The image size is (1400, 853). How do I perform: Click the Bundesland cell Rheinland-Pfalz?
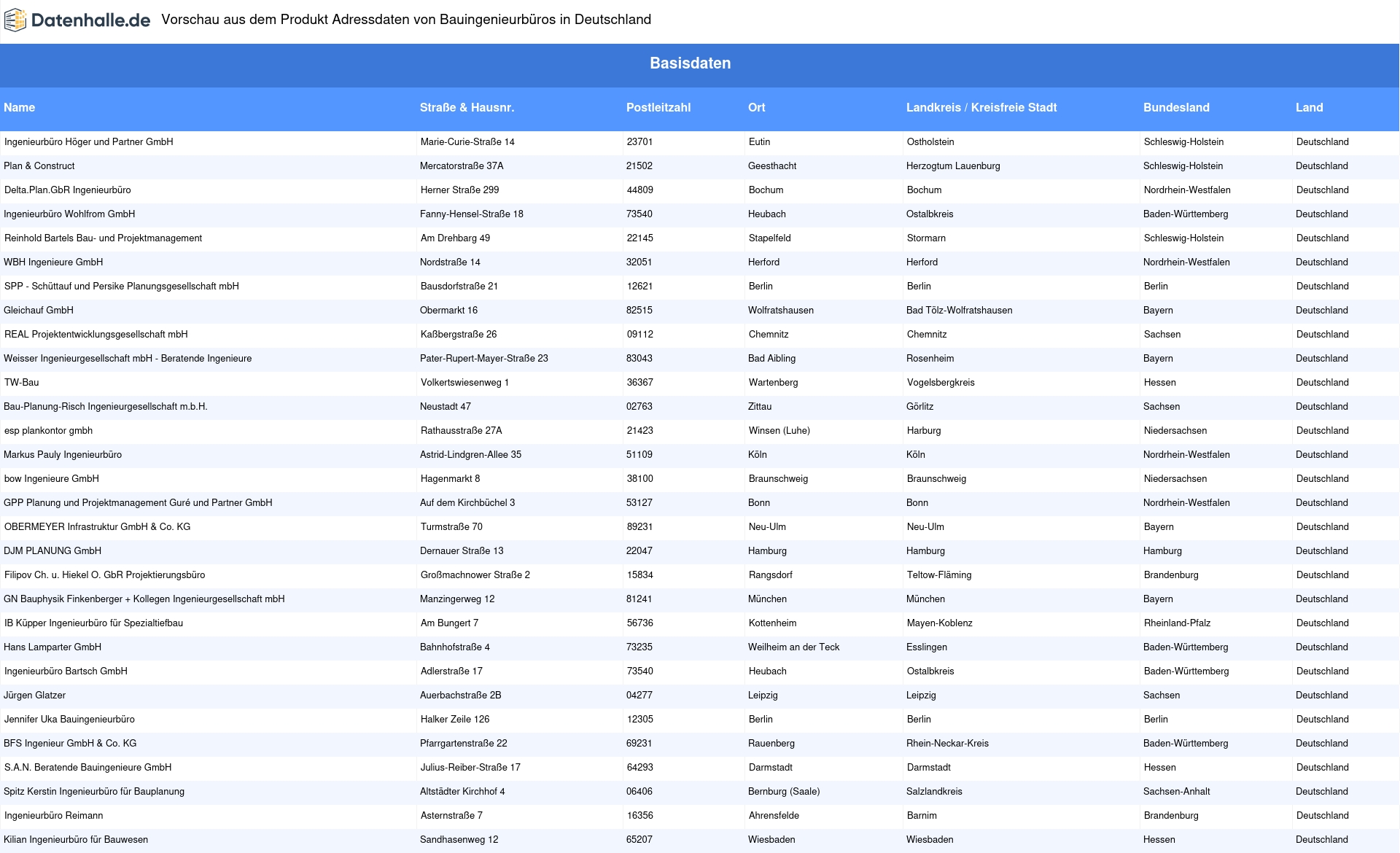(1178, 623)
